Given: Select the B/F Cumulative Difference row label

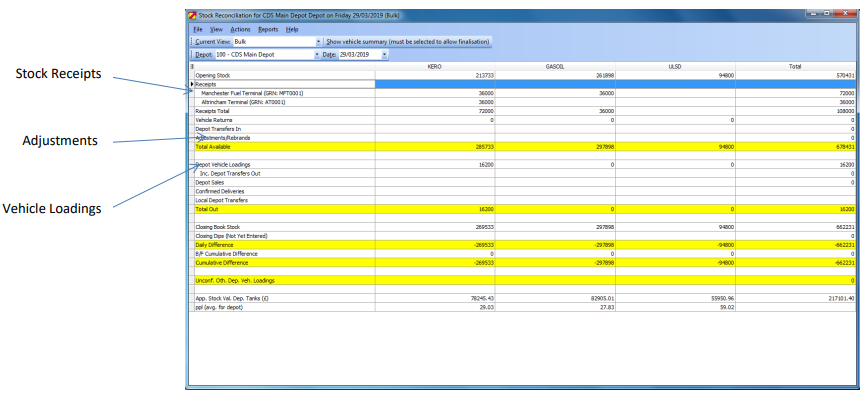Looking at the screenshot, I should (226, 253).
